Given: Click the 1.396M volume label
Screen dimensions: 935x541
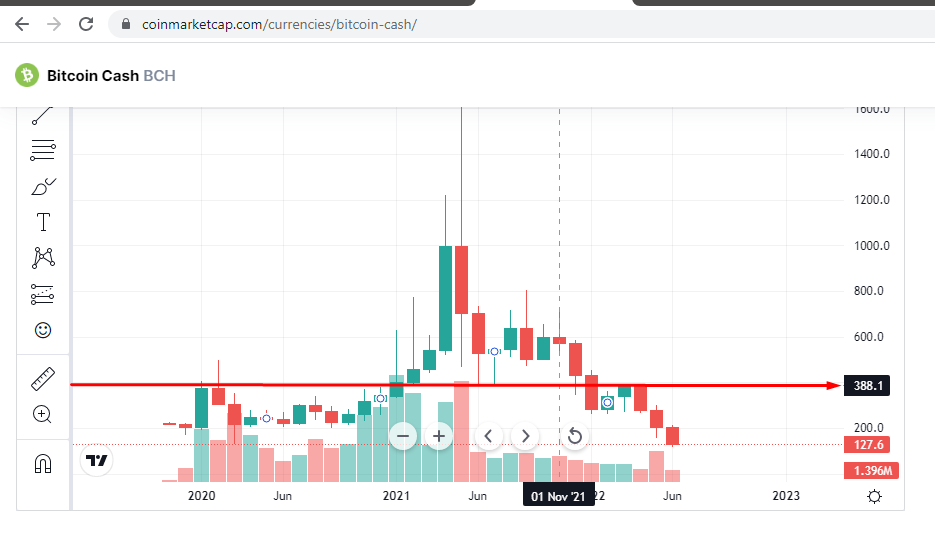Looking at the screenshot, I should (x=871, y=471).
